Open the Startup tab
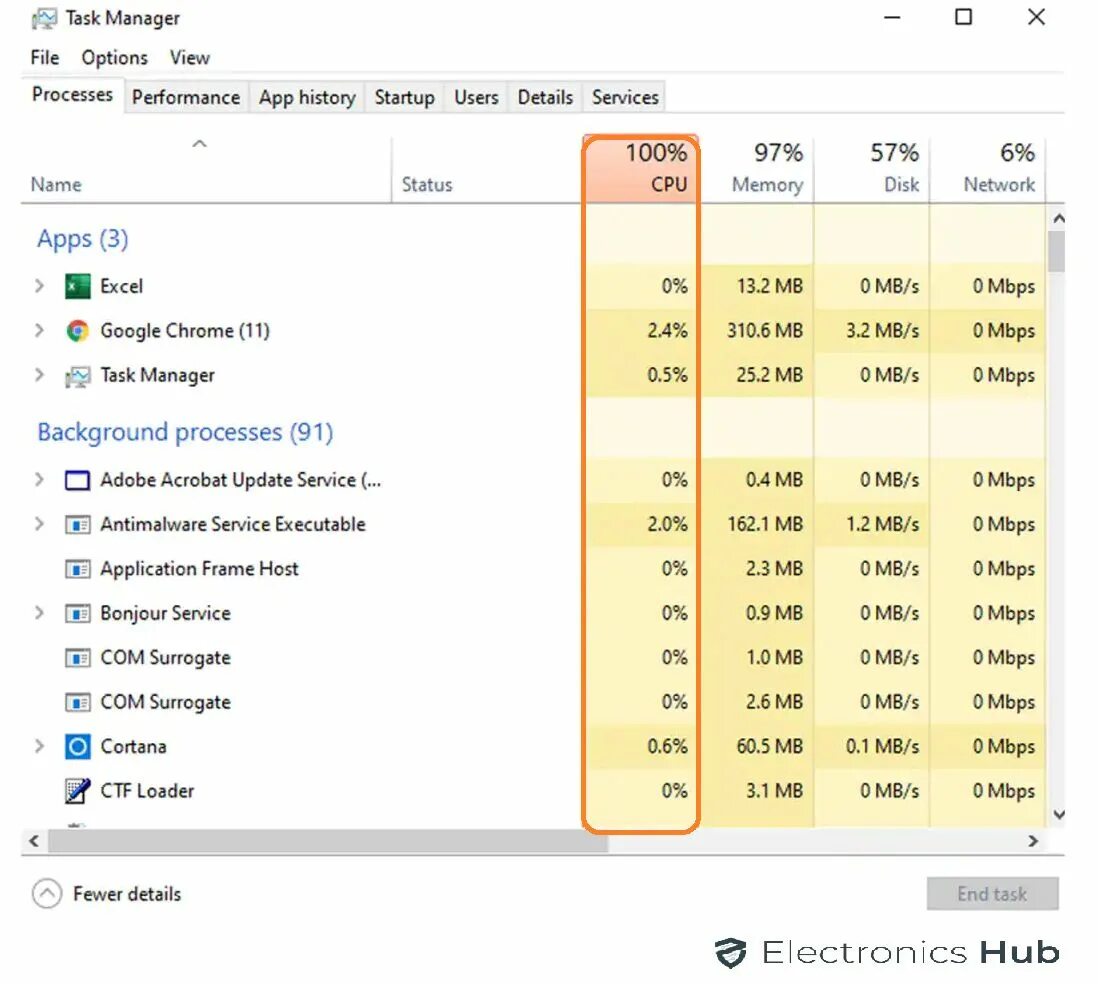This screenshot has height=984, width=1098. 404,97
